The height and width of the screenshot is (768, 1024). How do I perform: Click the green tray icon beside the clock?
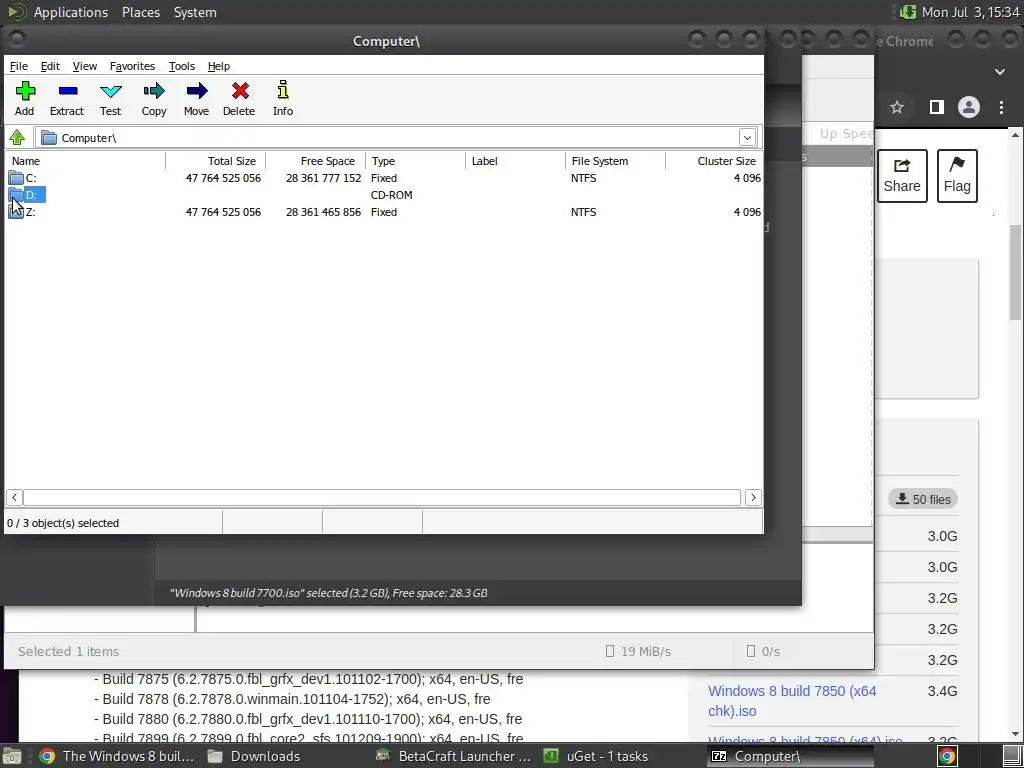(907, 12)
